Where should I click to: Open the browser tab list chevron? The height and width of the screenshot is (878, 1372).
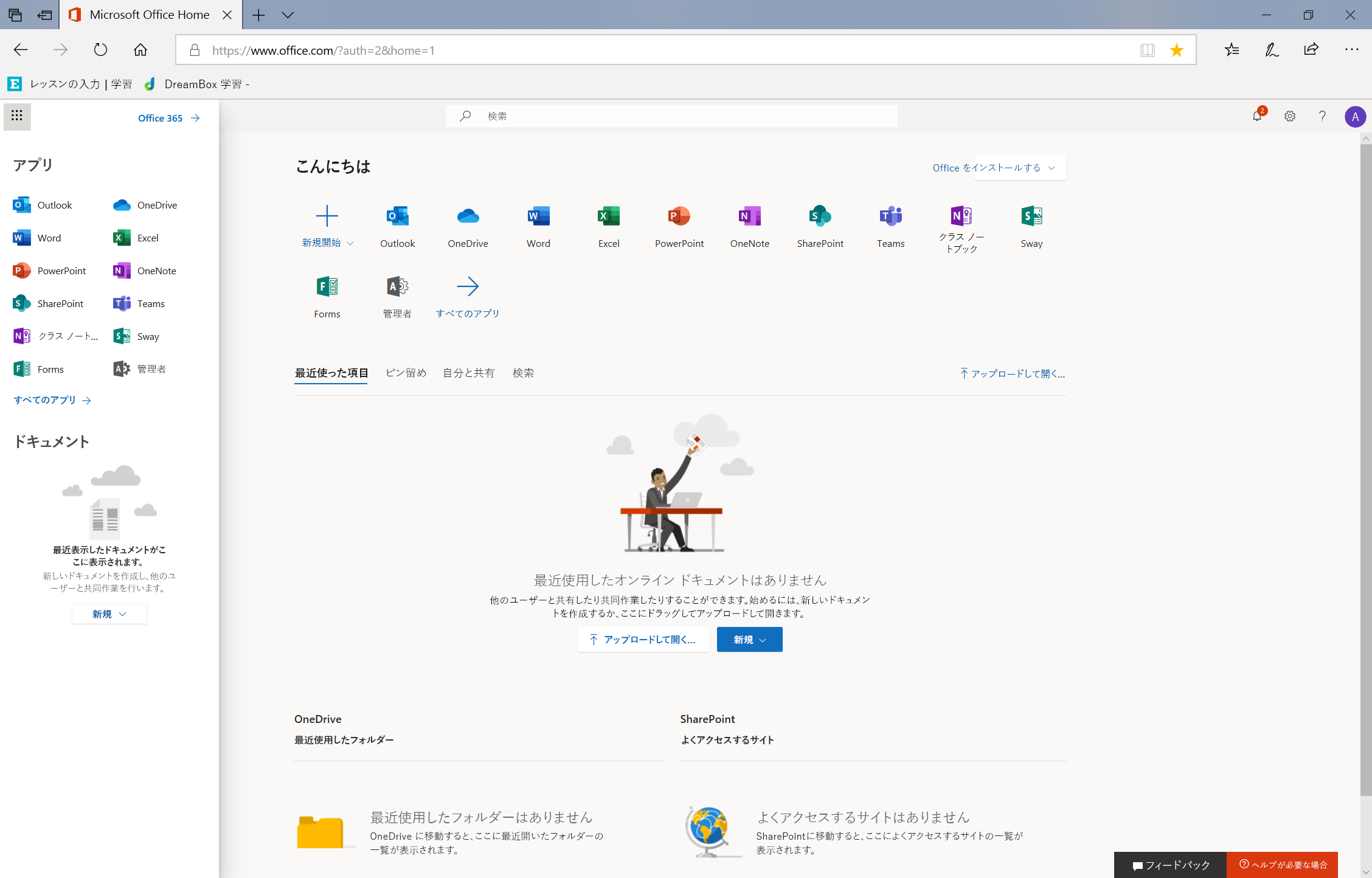(288, 15)
